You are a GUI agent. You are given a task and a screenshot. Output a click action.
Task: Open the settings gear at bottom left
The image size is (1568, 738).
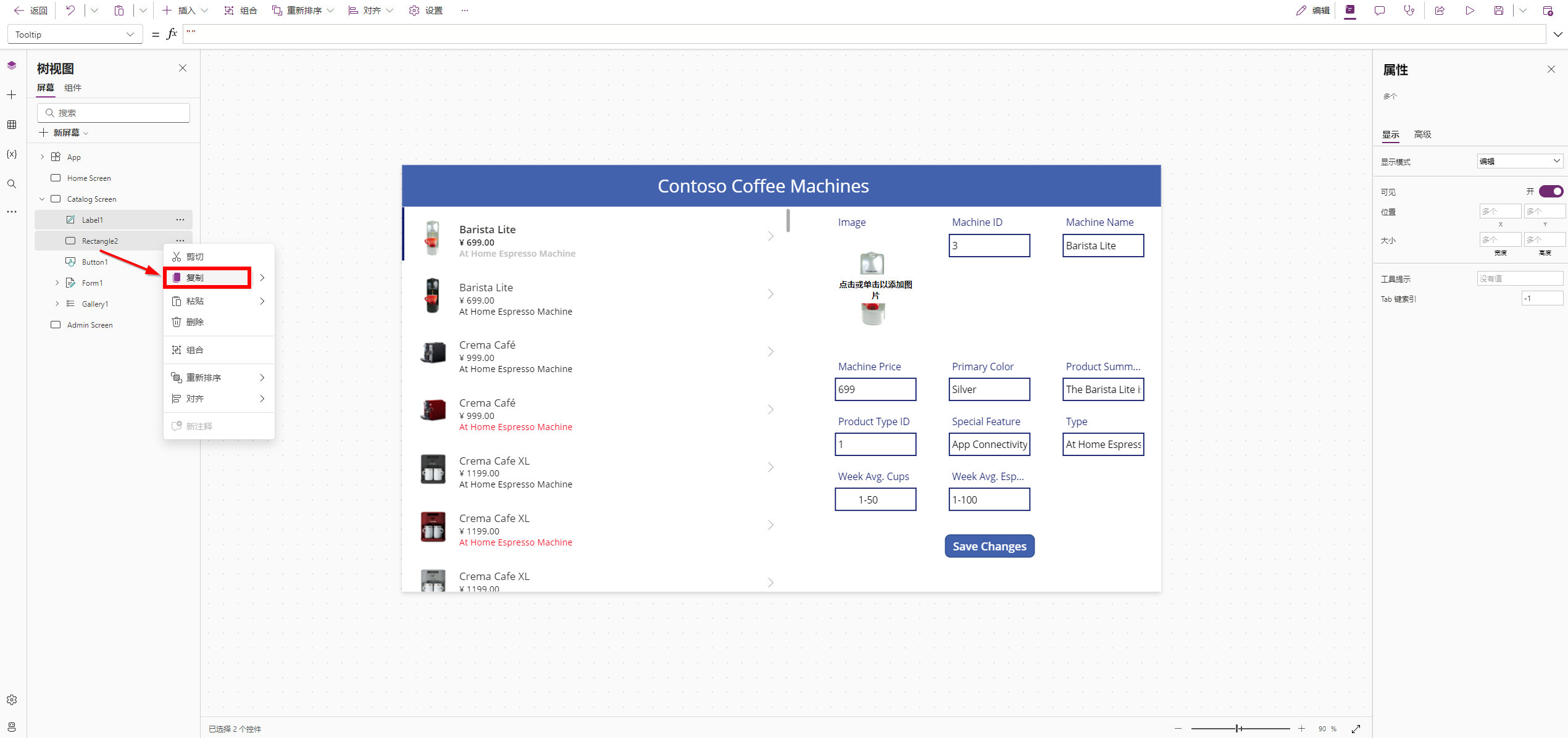pyautogui.click(x=12, y=700)
